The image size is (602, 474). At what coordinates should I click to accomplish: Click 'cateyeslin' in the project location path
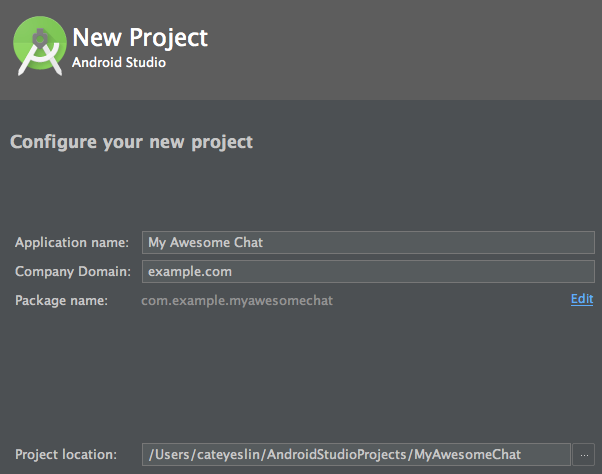[228, 455]
